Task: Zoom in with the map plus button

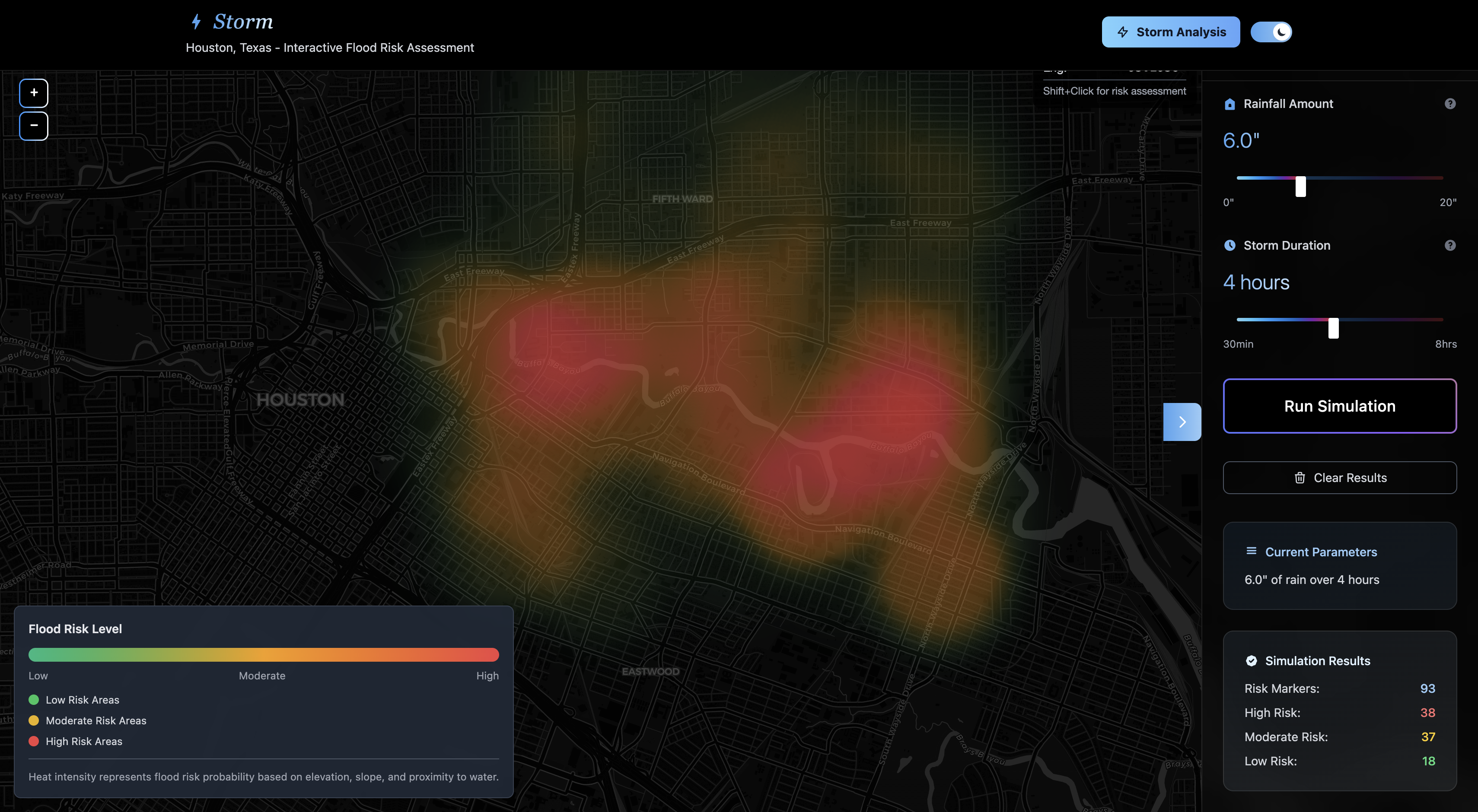Action: click(34, 93)
